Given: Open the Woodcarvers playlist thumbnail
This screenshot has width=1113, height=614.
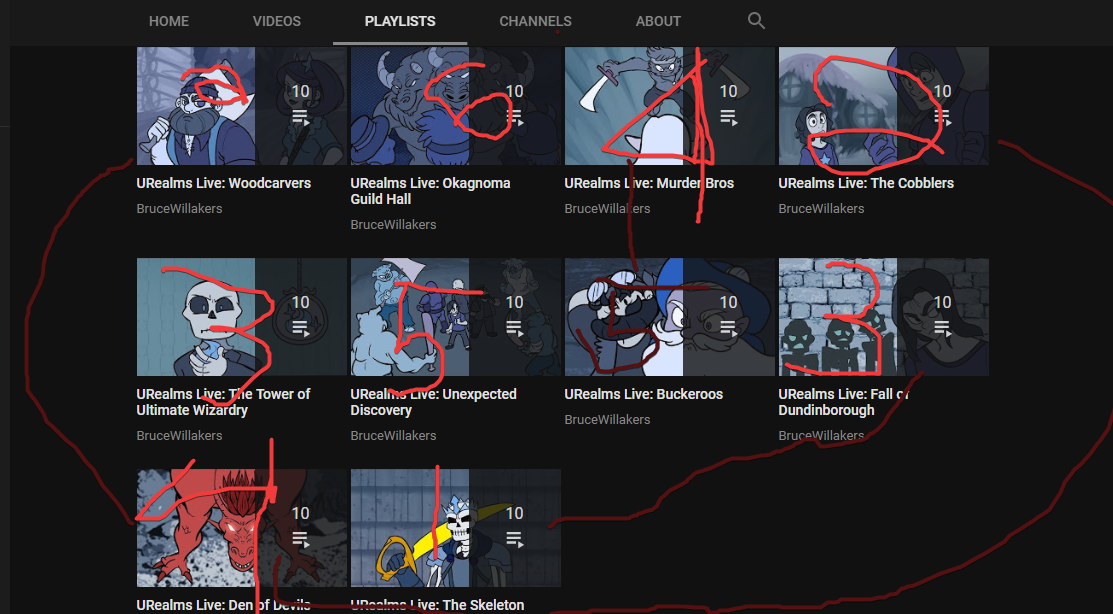Looking at the screenshot, I should click(x=241, y=106).
